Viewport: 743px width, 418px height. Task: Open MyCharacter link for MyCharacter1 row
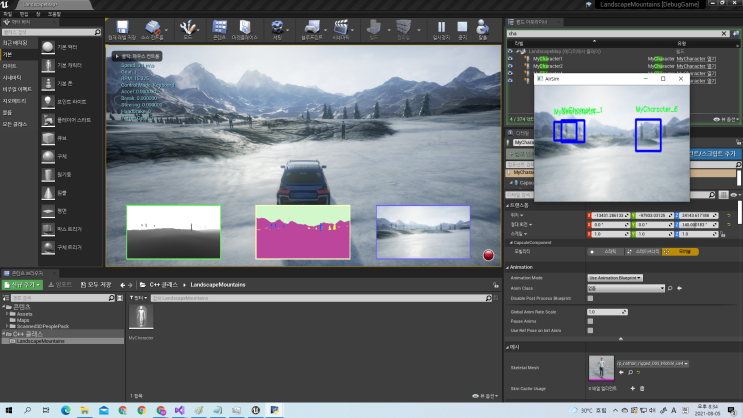click(x=696, y=59)
